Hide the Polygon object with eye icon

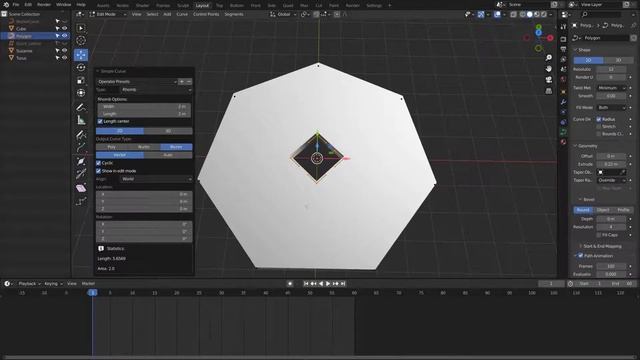(64, 36)
